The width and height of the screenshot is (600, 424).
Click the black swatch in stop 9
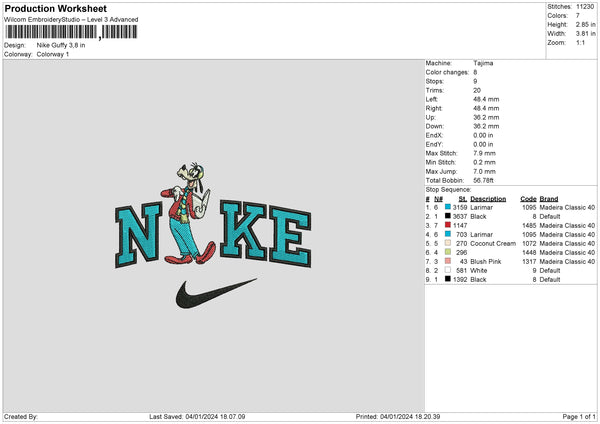pos(448,279)
